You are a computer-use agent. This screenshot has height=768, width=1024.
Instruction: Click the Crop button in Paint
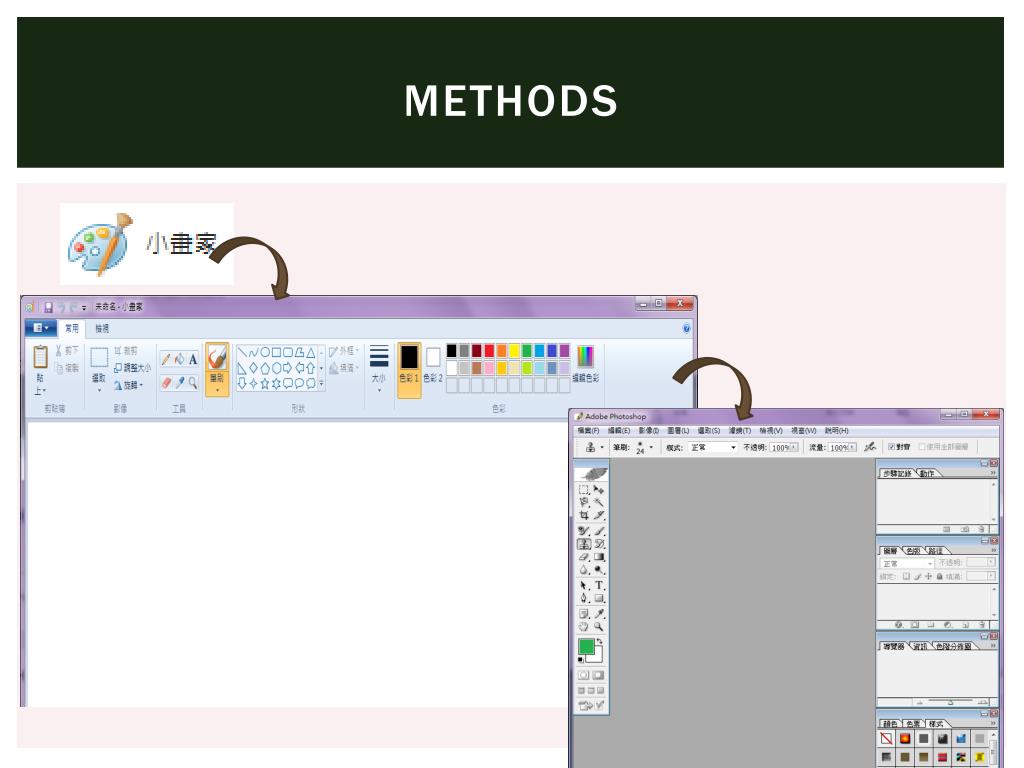click(x=125, y=351)
